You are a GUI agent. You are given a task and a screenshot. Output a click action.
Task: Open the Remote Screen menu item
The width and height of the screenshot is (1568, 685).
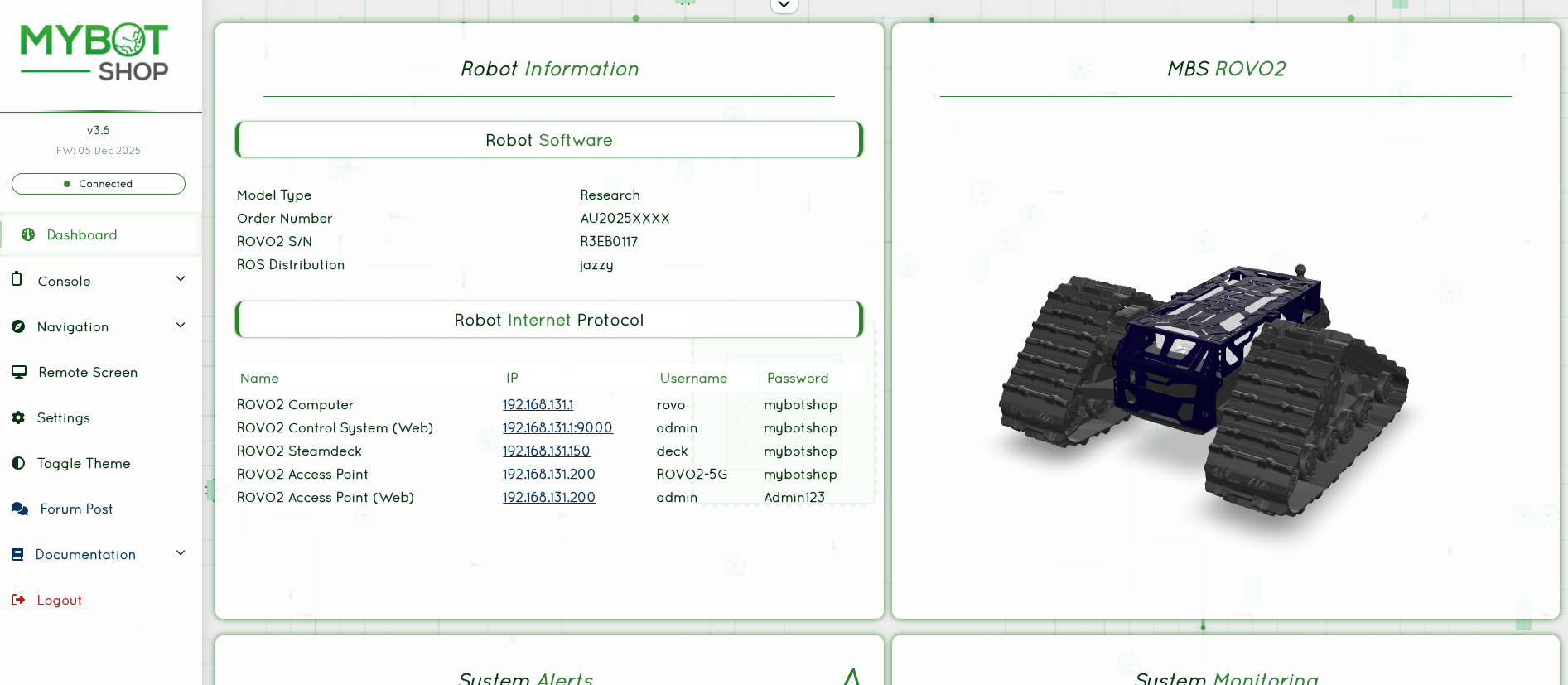coord(88,373)
